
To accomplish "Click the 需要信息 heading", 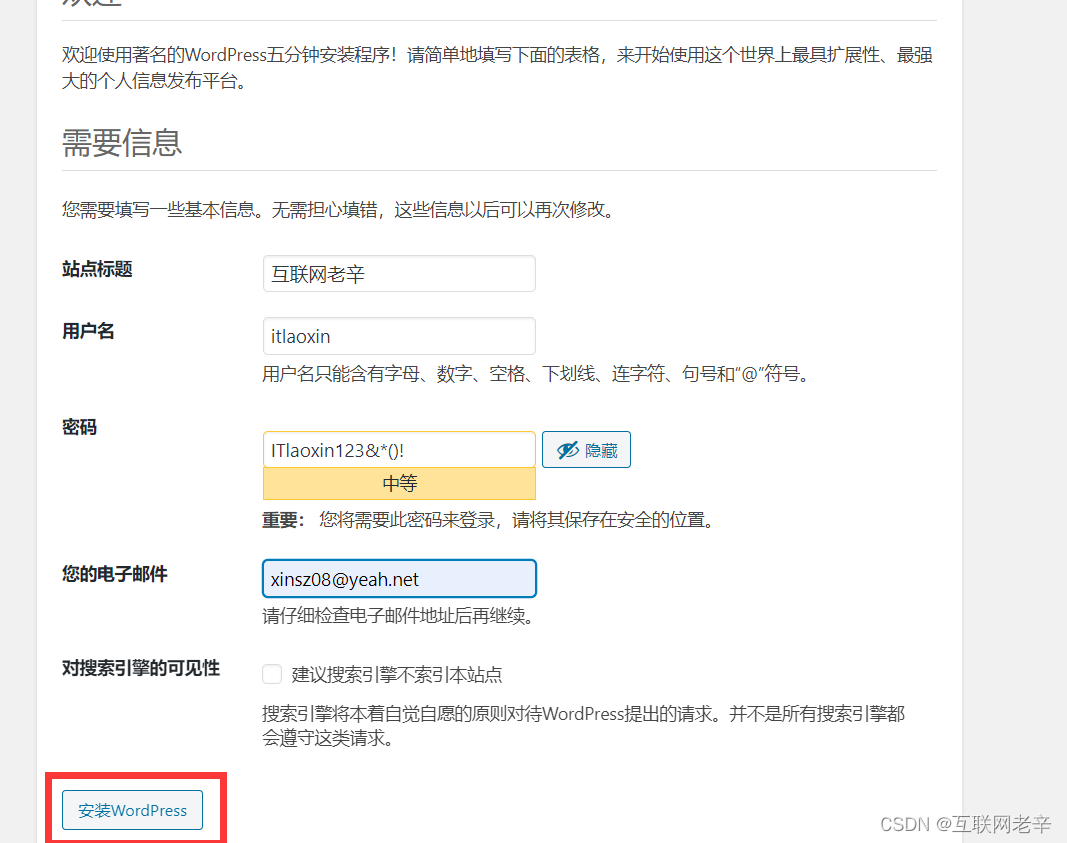I will 122,143.
